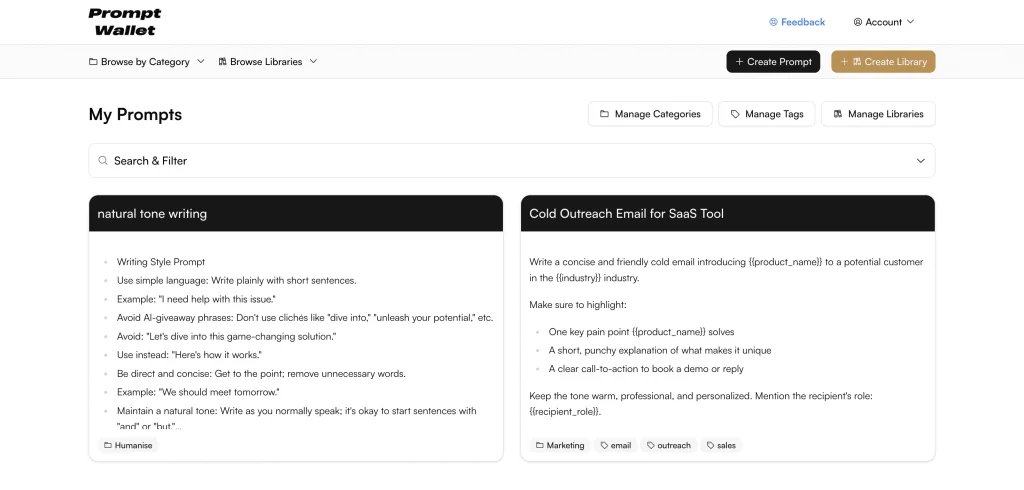Open Manage Categories
The width and height of the screenshot is (1024, 490).
(650, 114)
